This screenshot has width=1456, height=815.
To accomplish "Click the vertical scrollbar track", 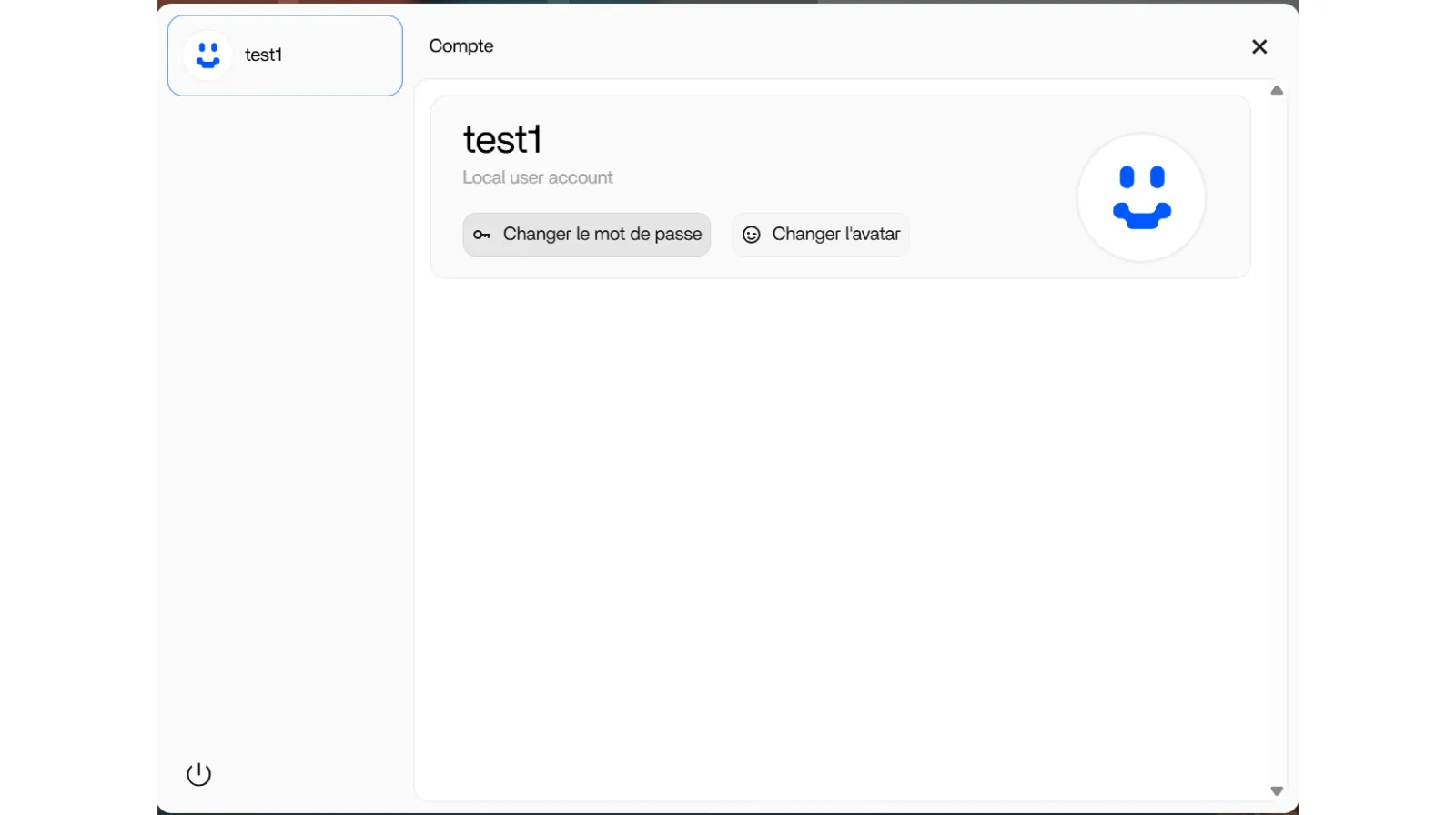I will 1277,437.
